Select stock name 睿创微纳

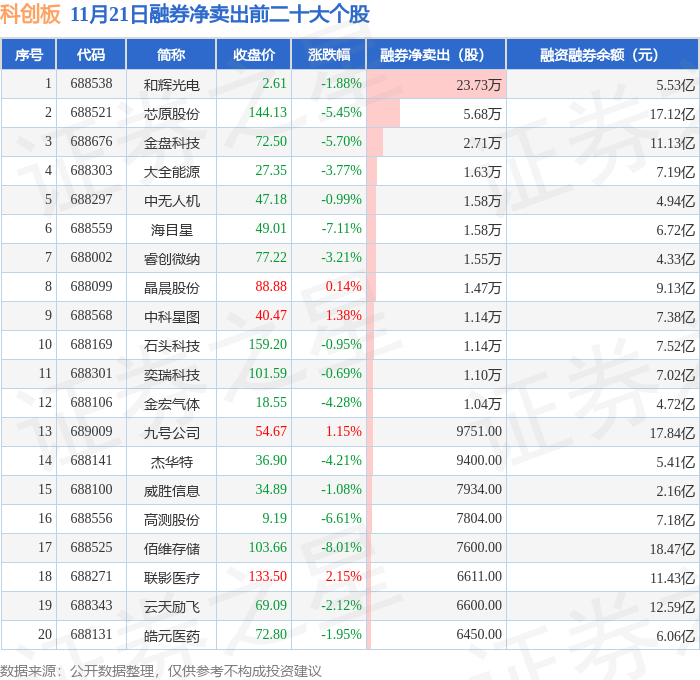coord(171,259)
